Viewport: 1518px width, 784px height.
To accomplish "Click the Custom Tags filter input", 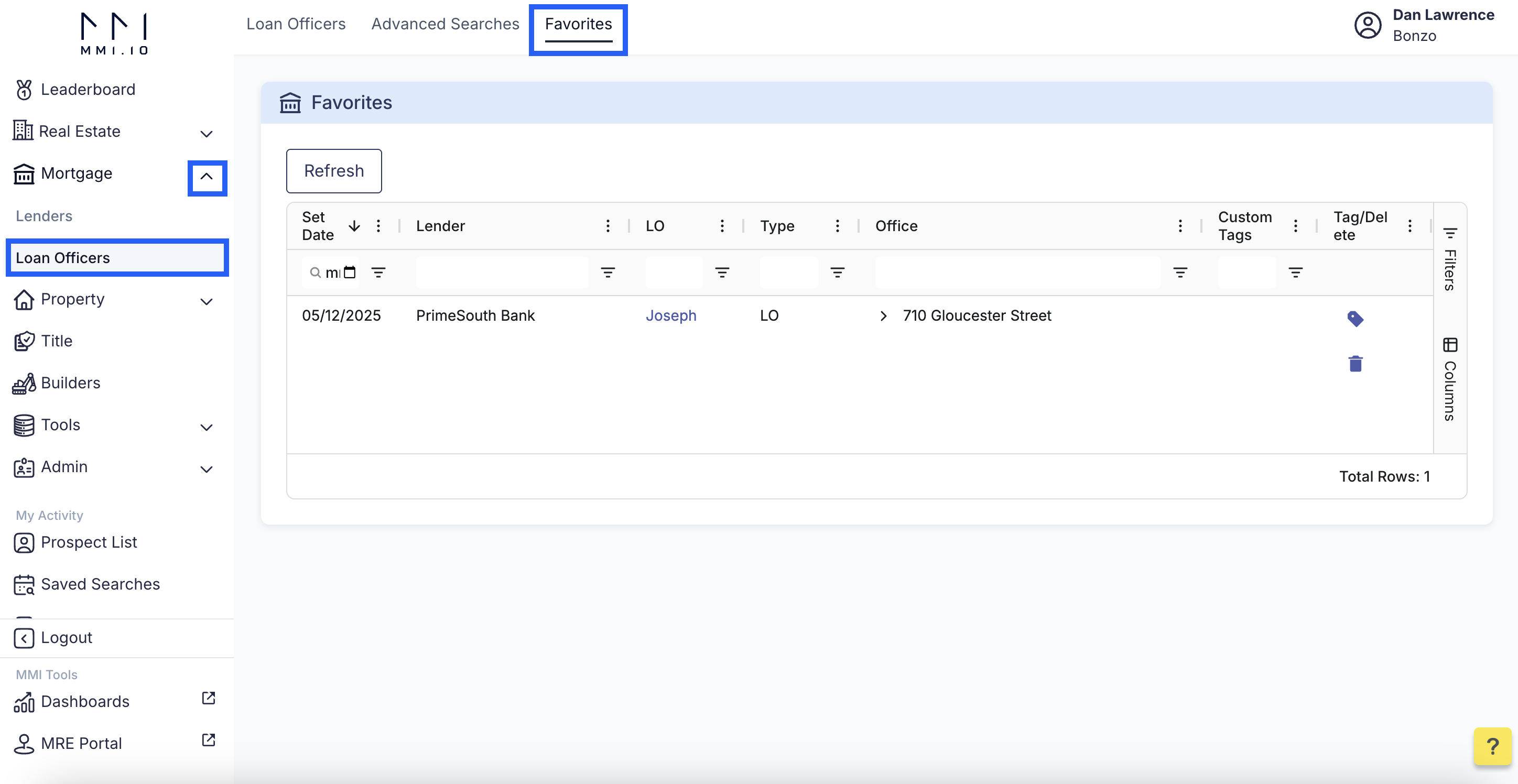I will click(x=1246, y=272).
